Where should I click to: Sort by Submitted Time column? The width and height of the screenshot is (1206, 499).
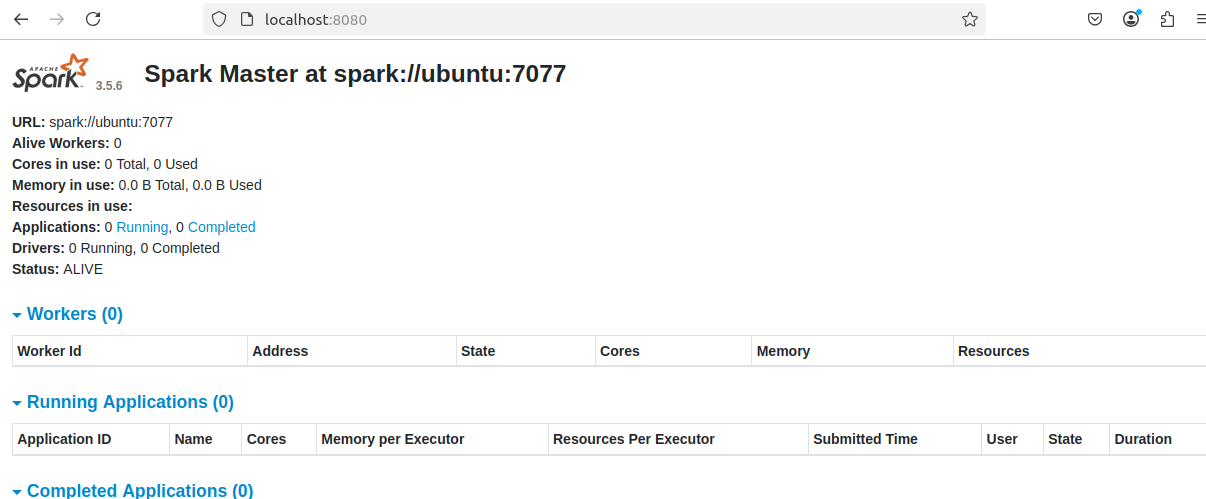[895, 439]
